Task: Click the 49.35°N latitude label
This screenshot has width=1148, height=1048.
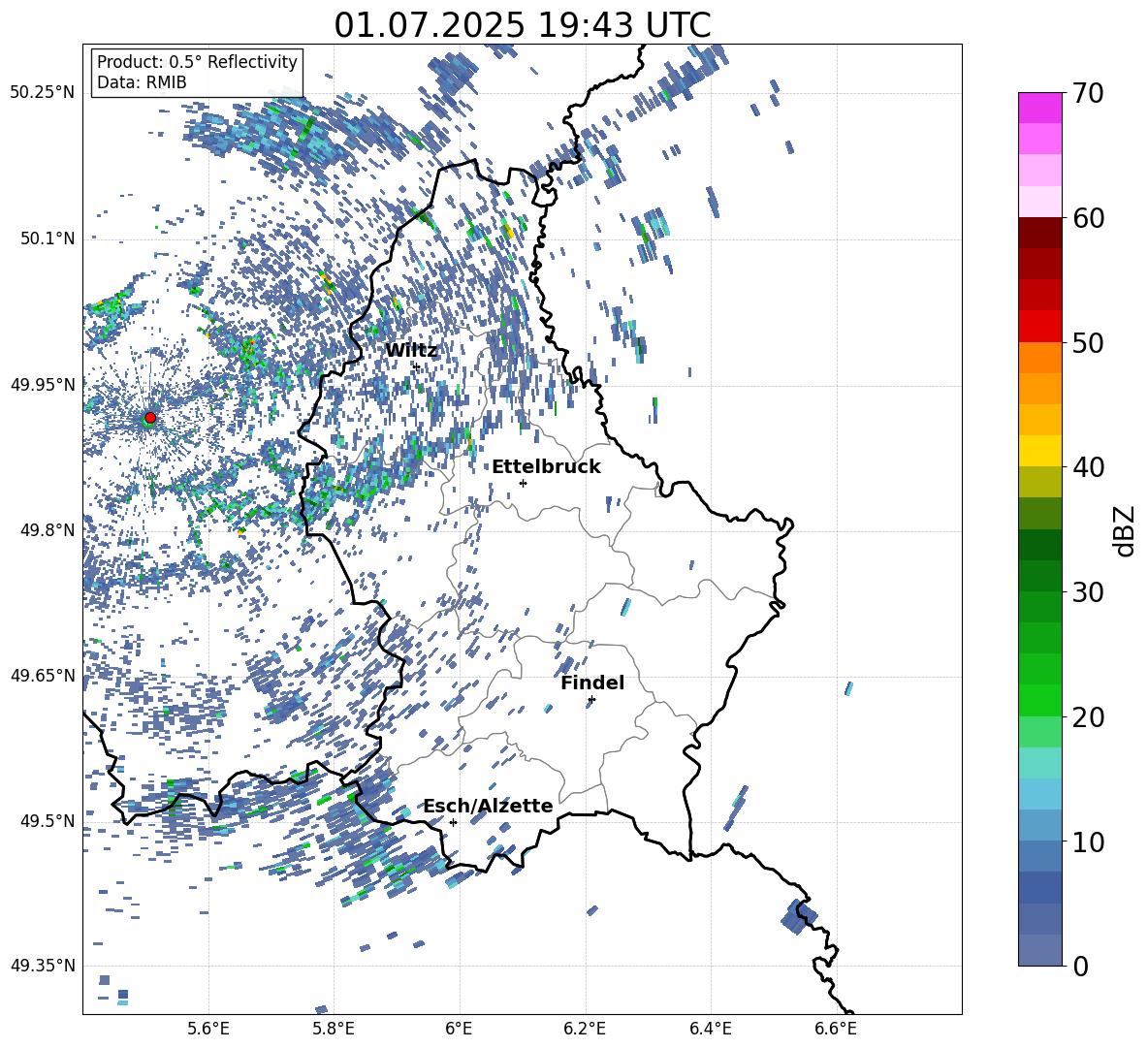Action: [43, 966]
